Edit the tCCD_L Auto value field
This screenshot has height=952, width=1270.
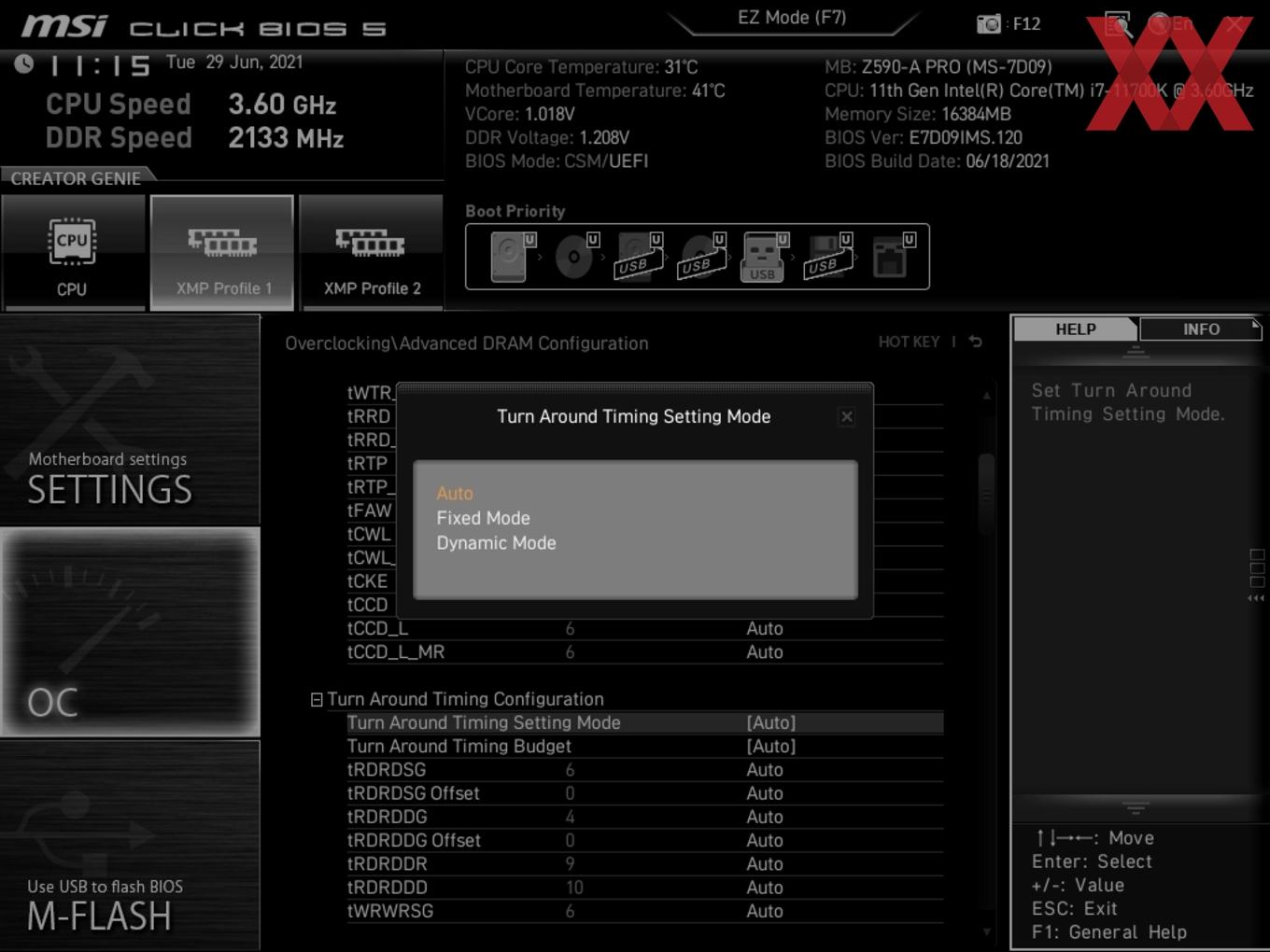click(764, 628)
